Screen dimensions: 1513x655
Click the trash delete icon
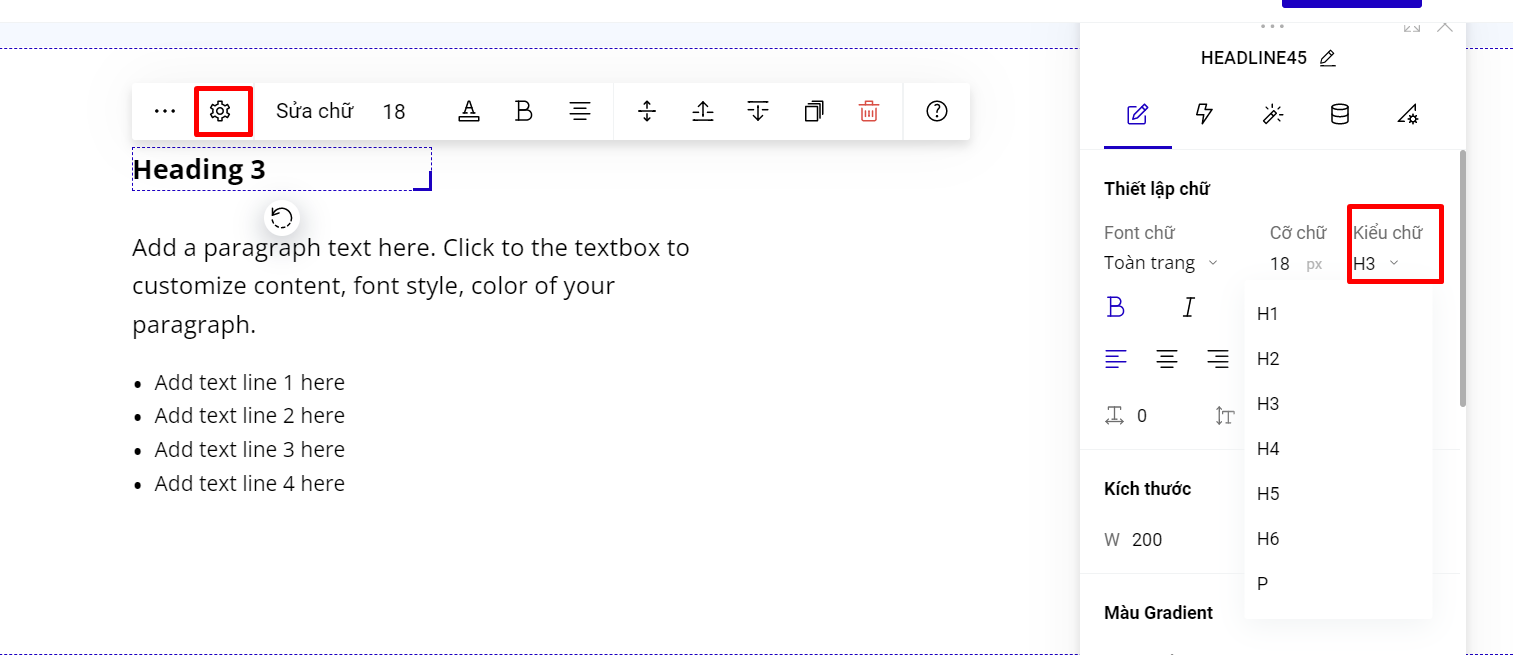pos(868,111)
